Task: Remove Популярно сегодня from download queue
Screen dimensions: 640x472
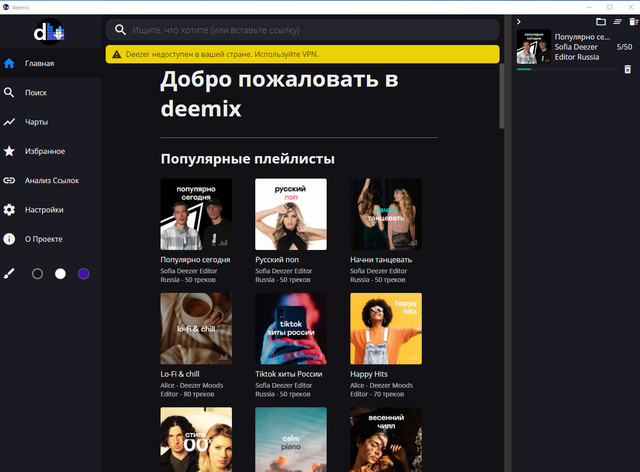Action: coord(628,69)
